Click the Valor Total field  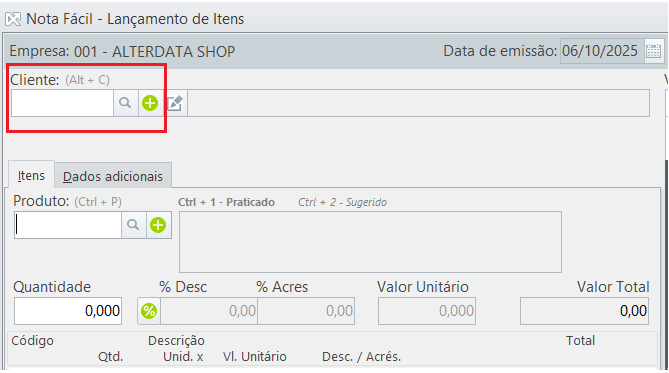pos(584,311)
